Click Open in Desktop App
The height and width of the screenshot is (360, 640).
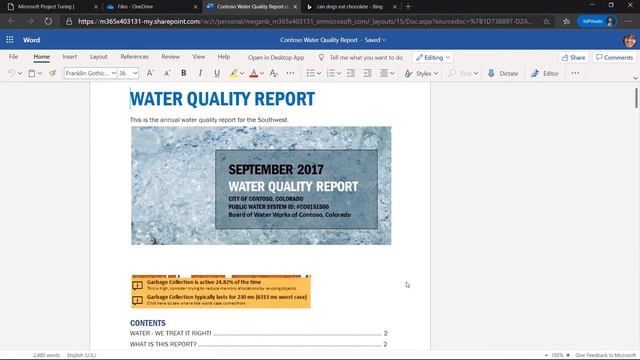[x=276, y=58]
